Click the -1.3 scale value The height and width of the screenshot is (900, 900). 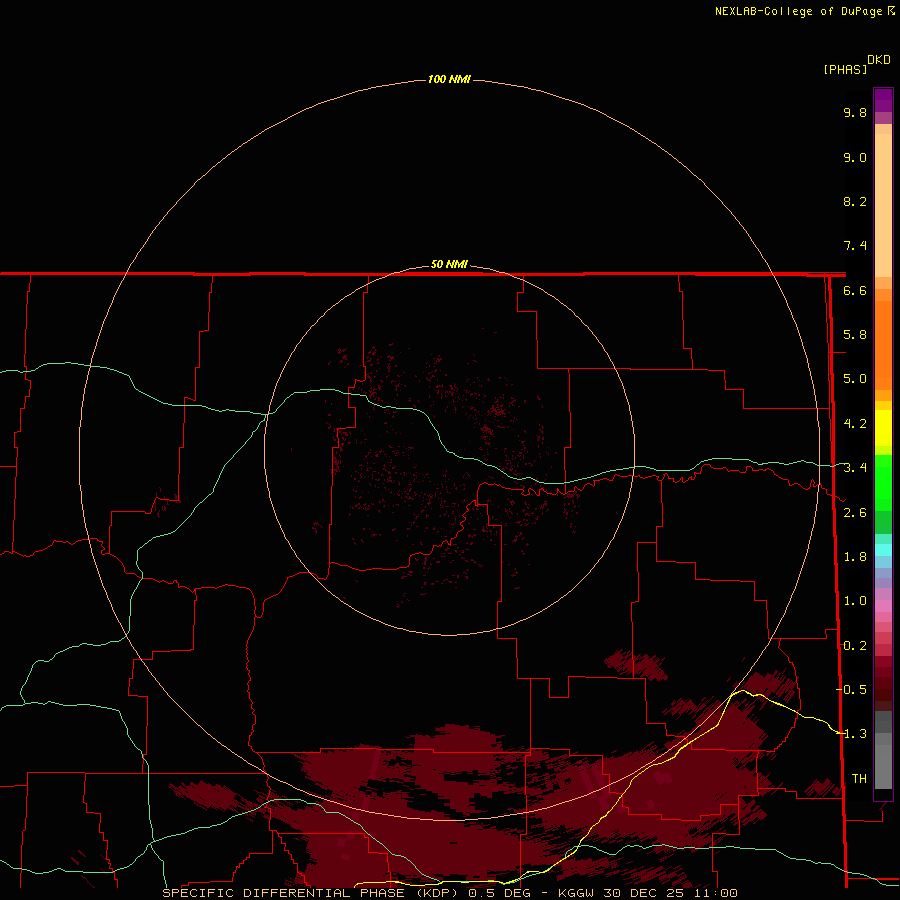852,734
